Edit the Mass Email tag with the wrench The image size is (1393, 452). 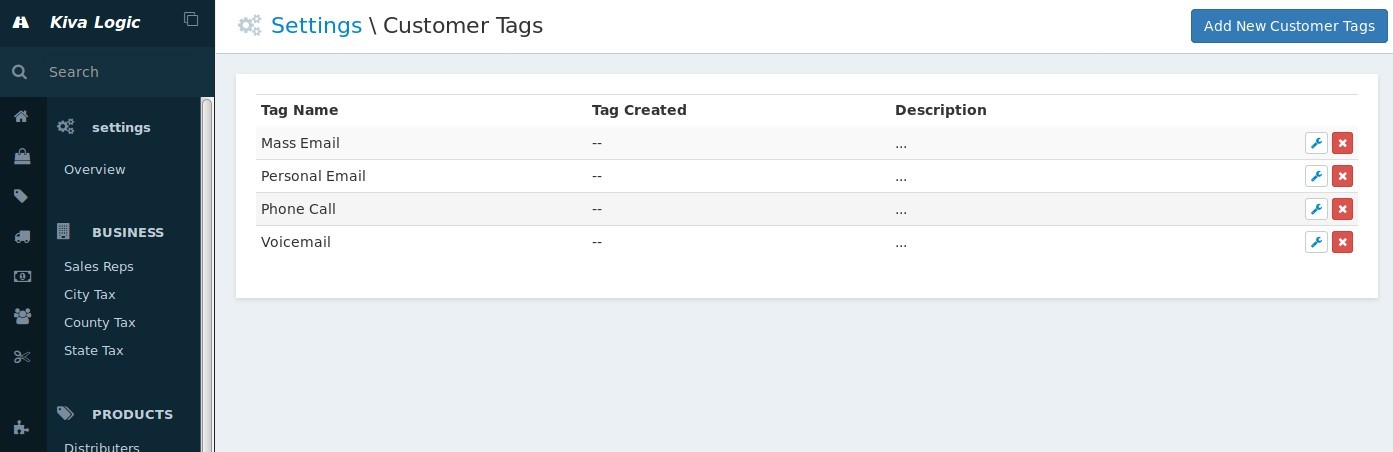pos(1316,143)
